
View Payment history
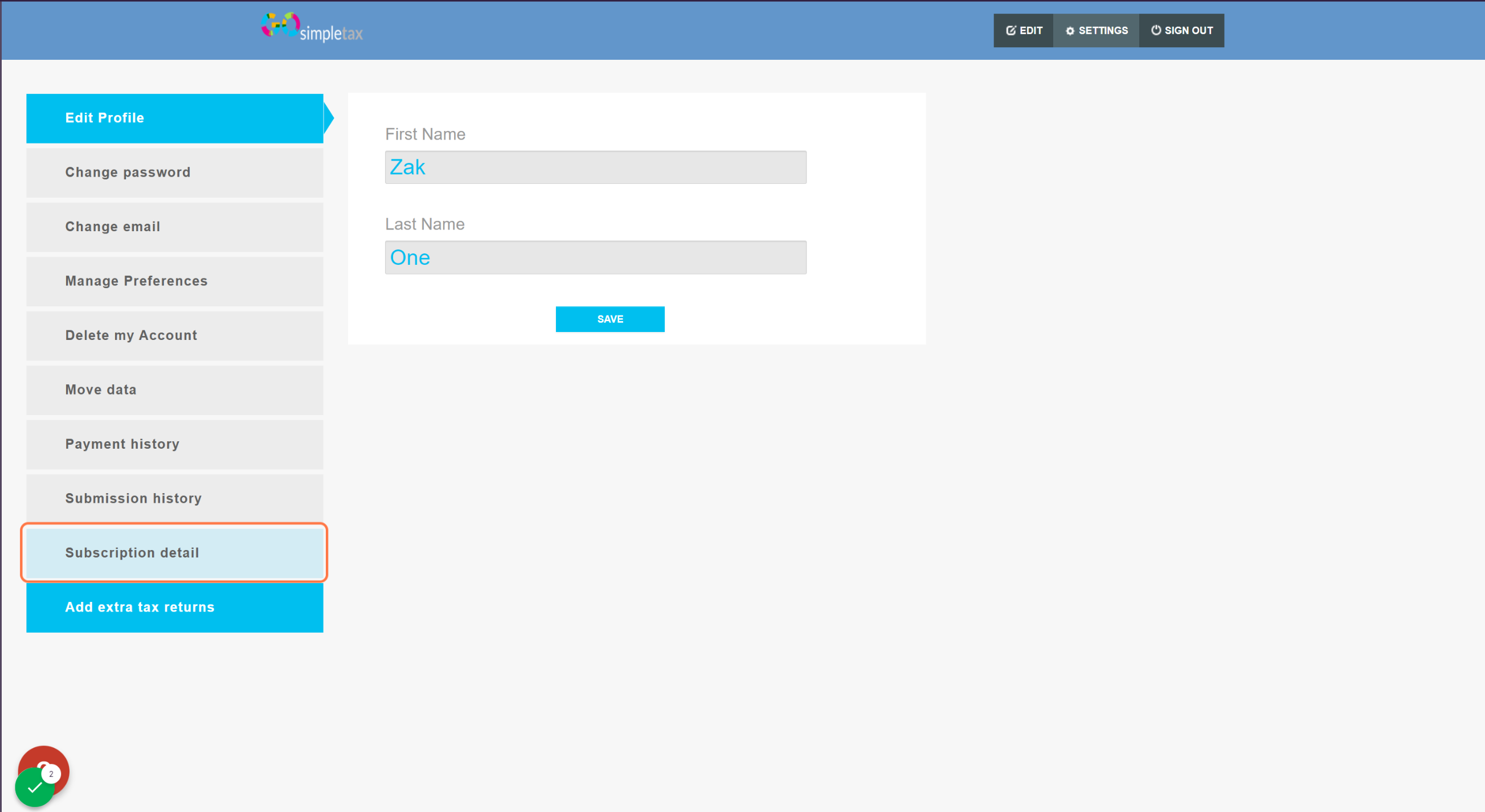pos(175,444)
